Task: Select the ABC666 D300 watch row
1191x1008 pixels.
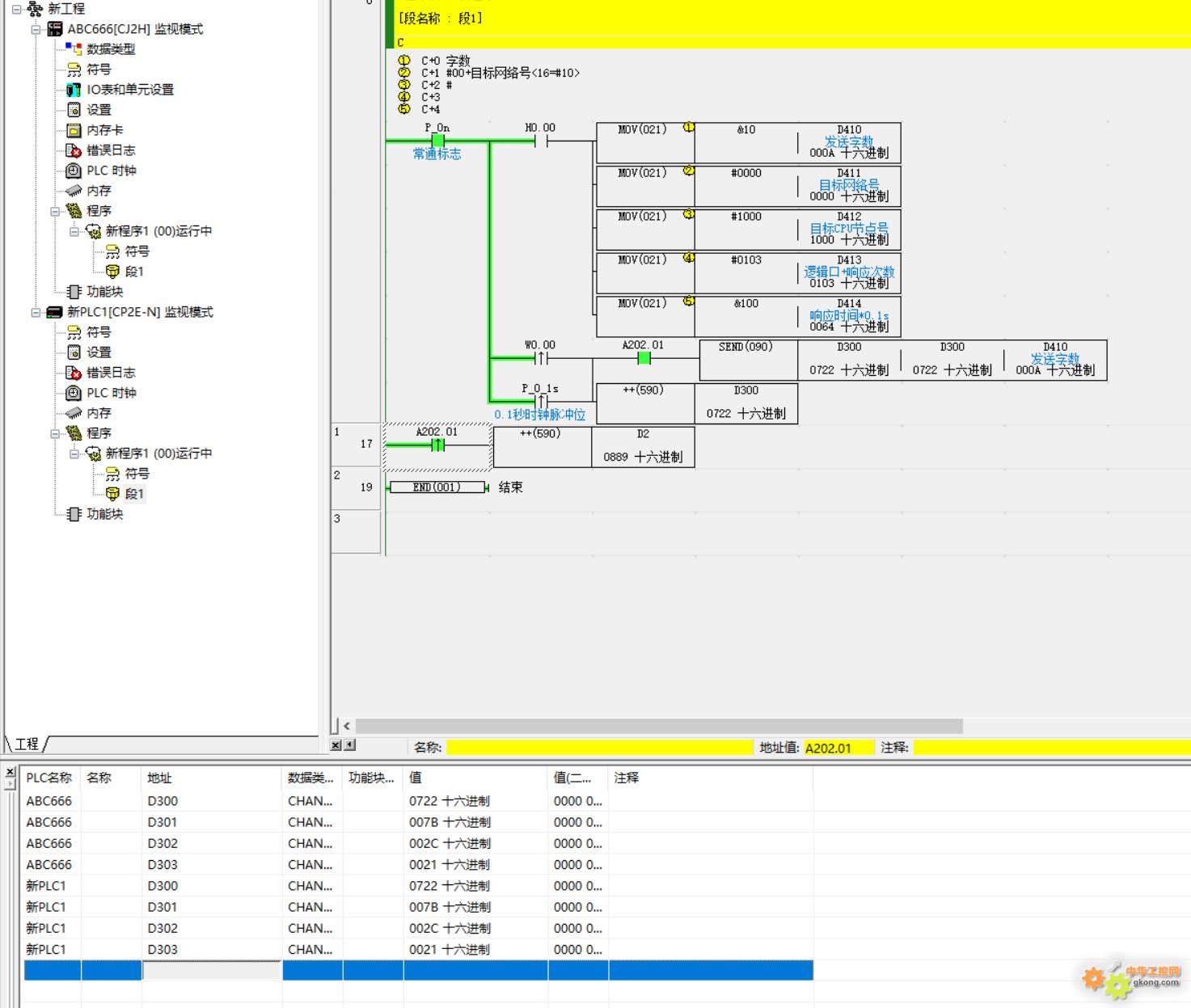Action: coord(418,801)
